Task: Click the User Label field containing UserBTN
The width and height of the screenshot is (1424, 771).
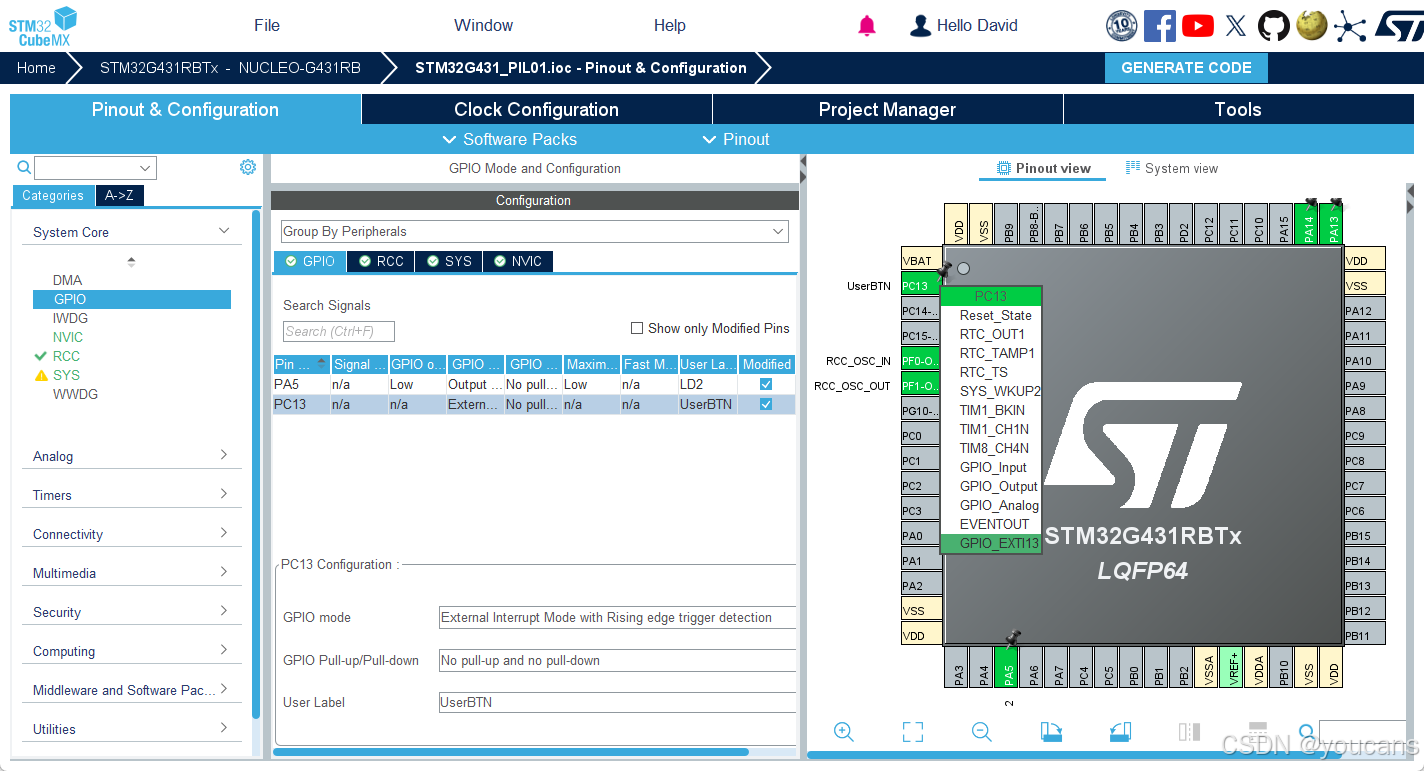Action: pyautogui.click(x=617, y=702)
